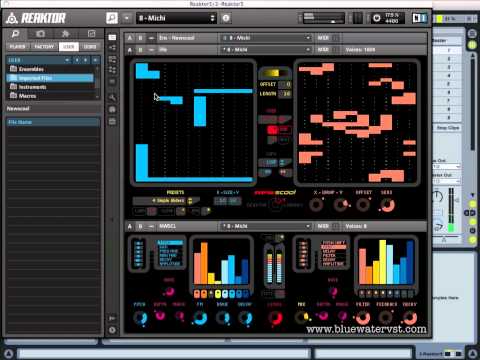
Task: Adjust the OFFSET knob below the orange grid
Action: coord(363,205)
